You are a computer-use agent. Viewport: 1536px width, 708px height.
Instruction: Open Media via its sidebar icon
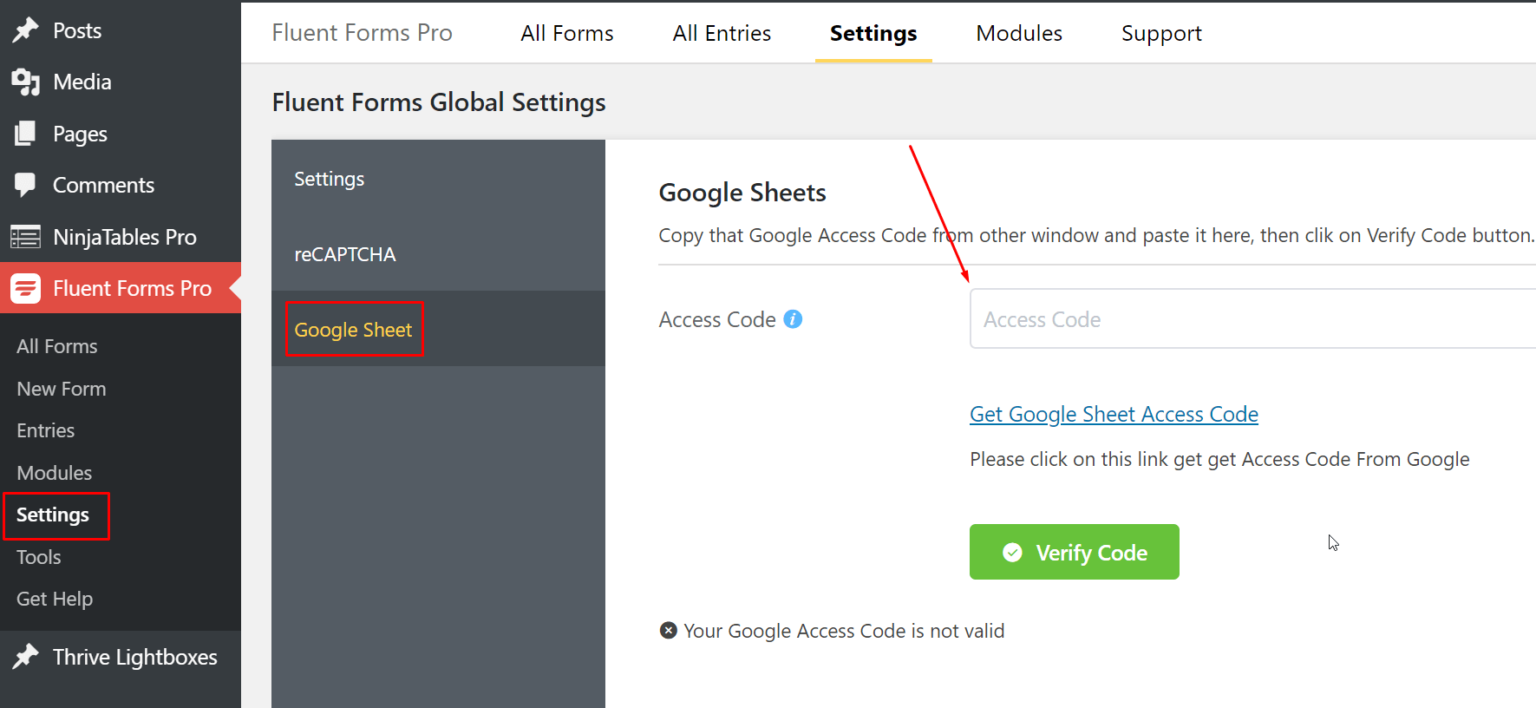27,82
